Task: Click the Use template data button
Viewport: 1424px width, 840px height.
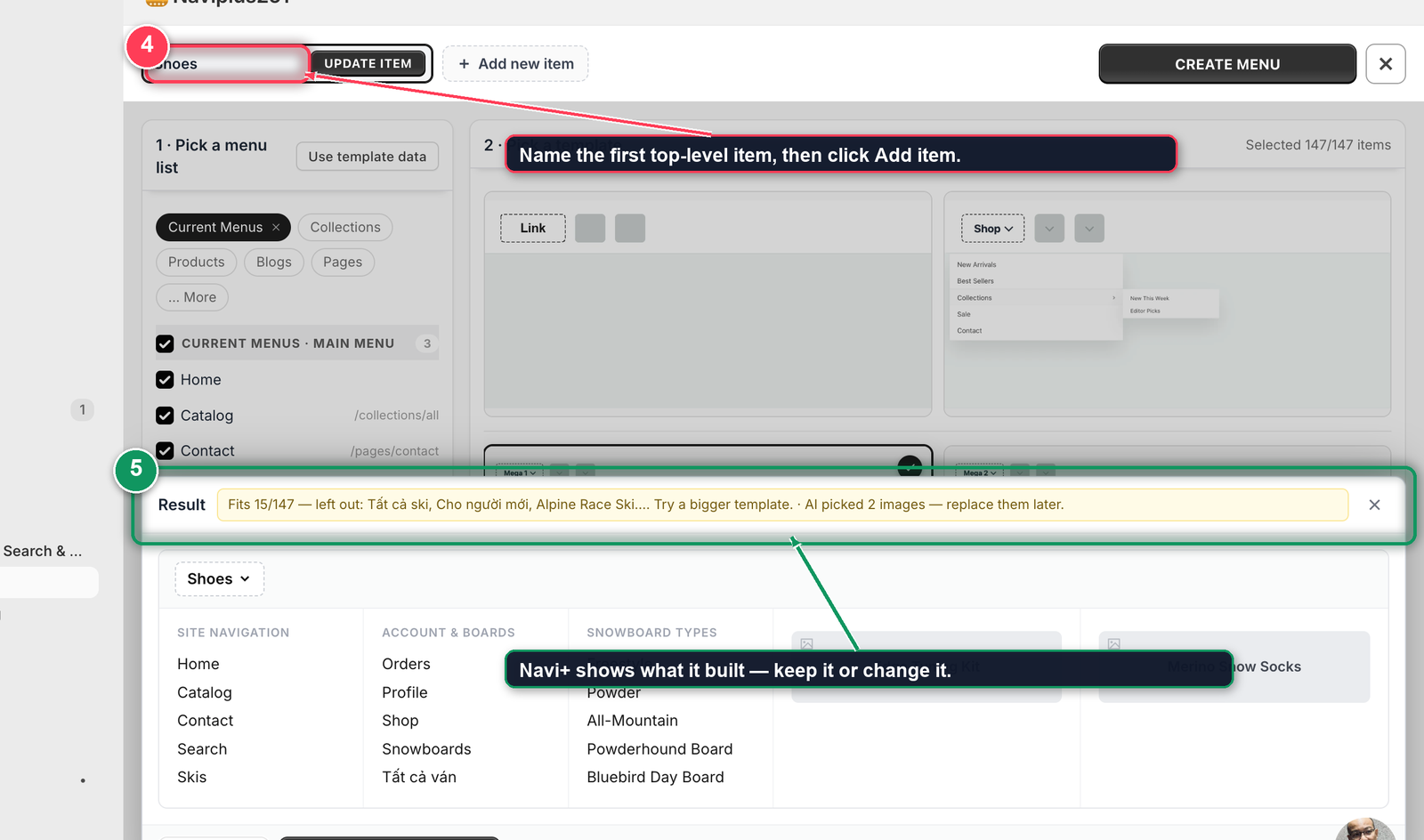Action: [x=368, y=157]
